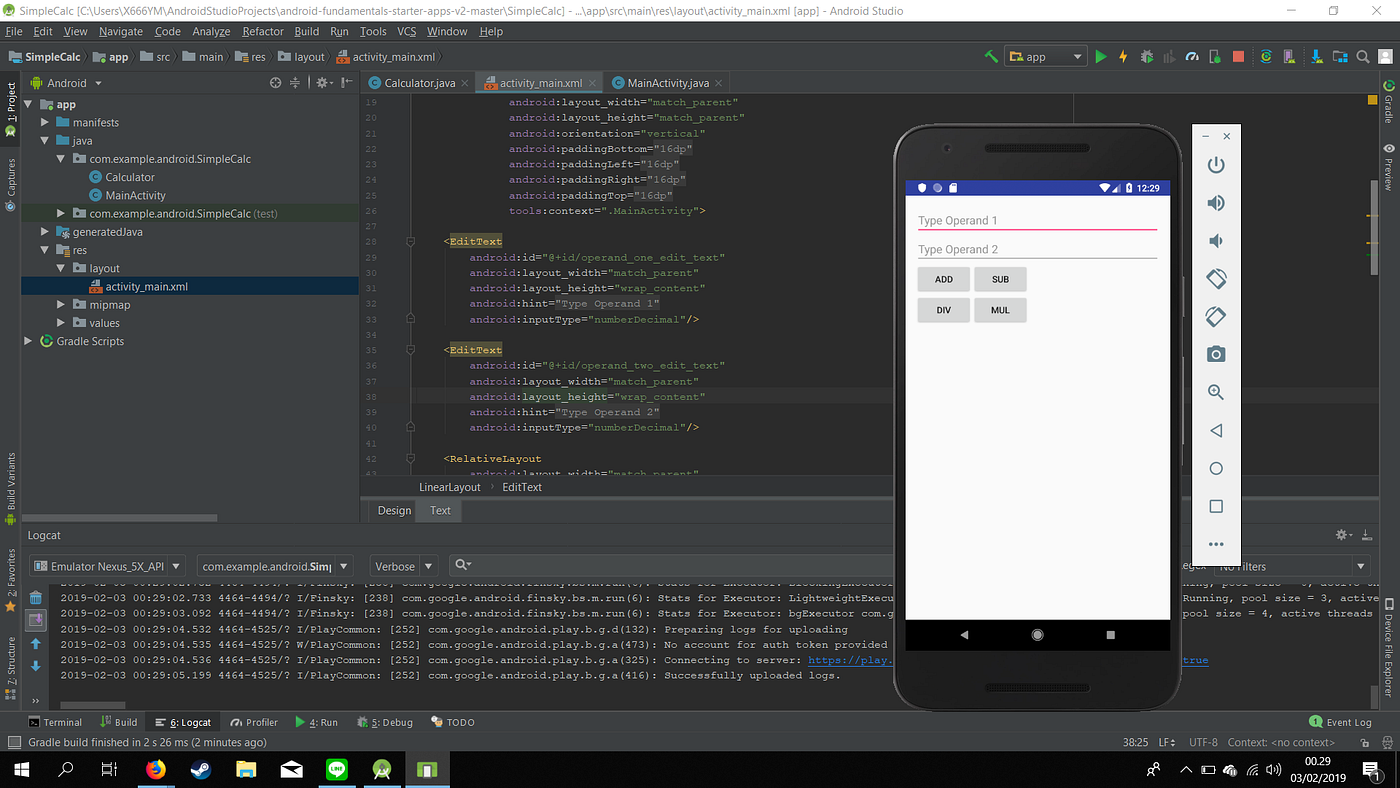Image resolution: width=1400 pixels, height=788 pixels.
Task: Click the Debug app bug icon in toolbar
Action: click(x=1146, y=57)
